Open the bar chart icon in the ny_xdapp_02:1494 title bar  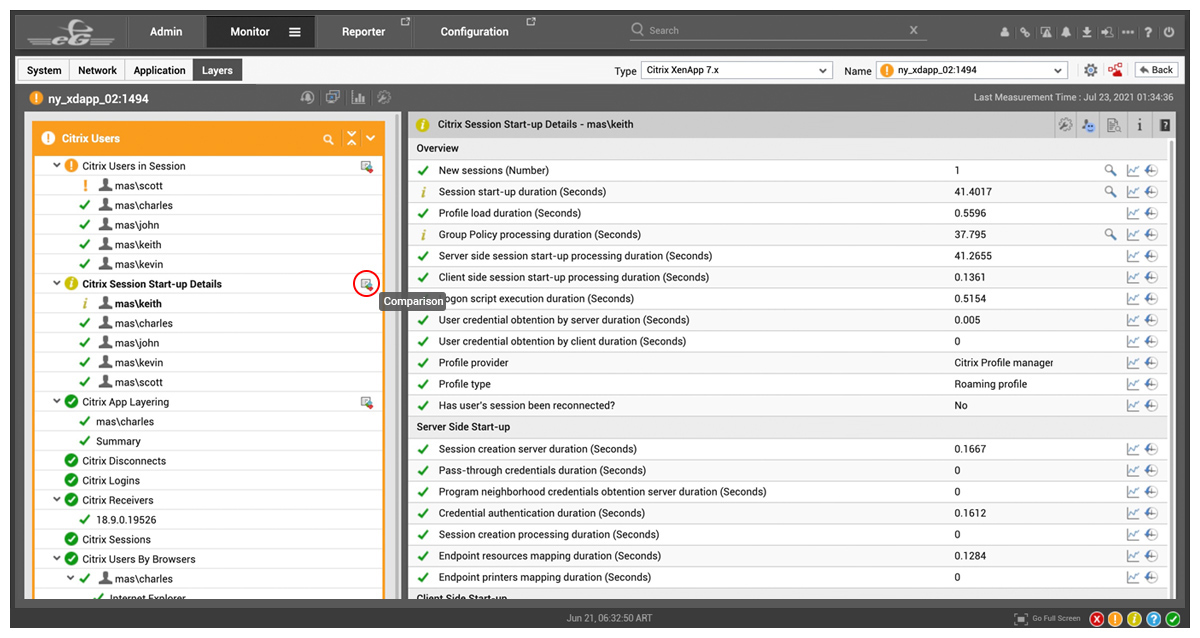(x=358, y=98)
